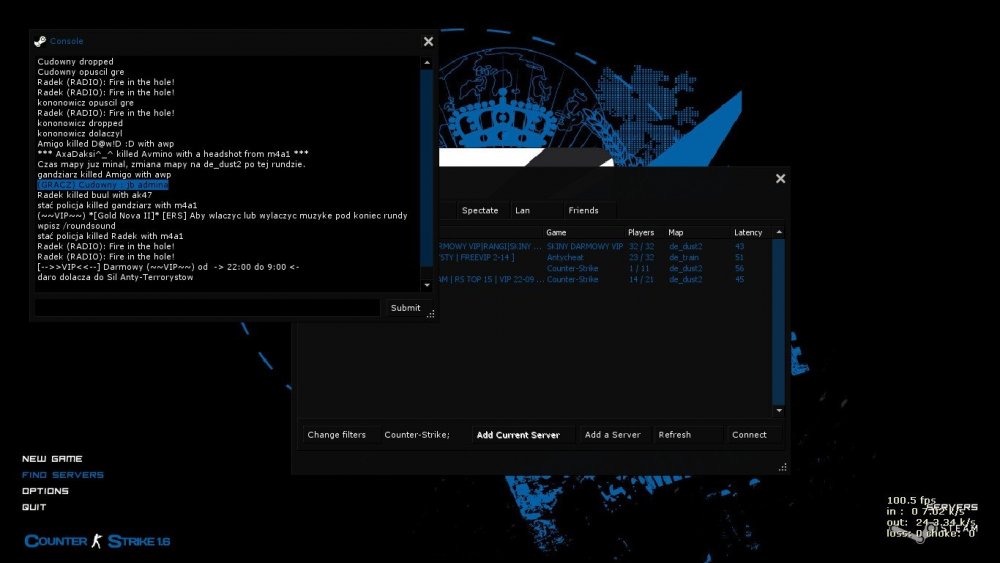
Task: Click the console command input field
Action: point(207,308)
